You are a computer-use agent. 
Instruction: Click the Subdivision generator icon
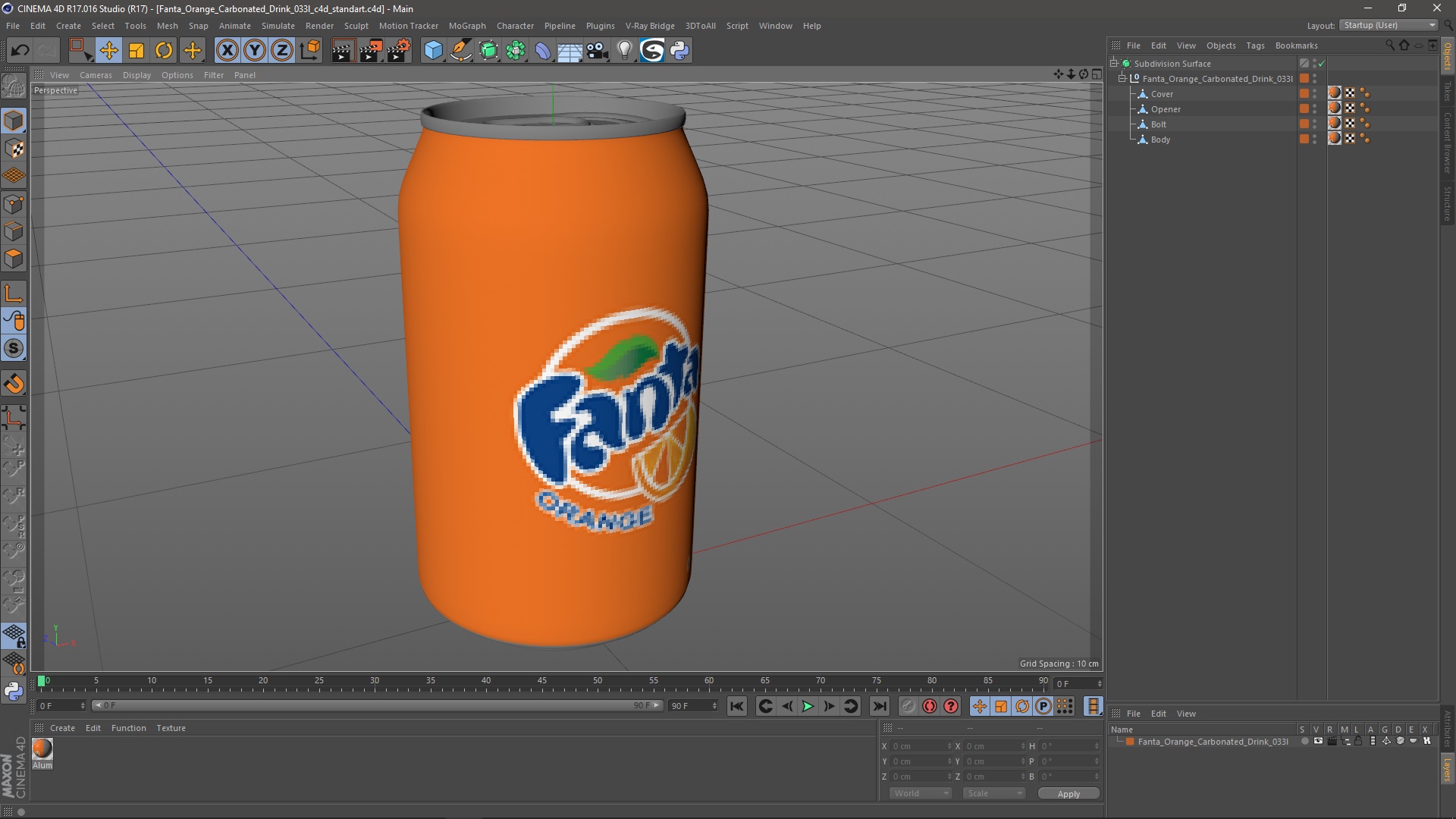tap(488, 50)
